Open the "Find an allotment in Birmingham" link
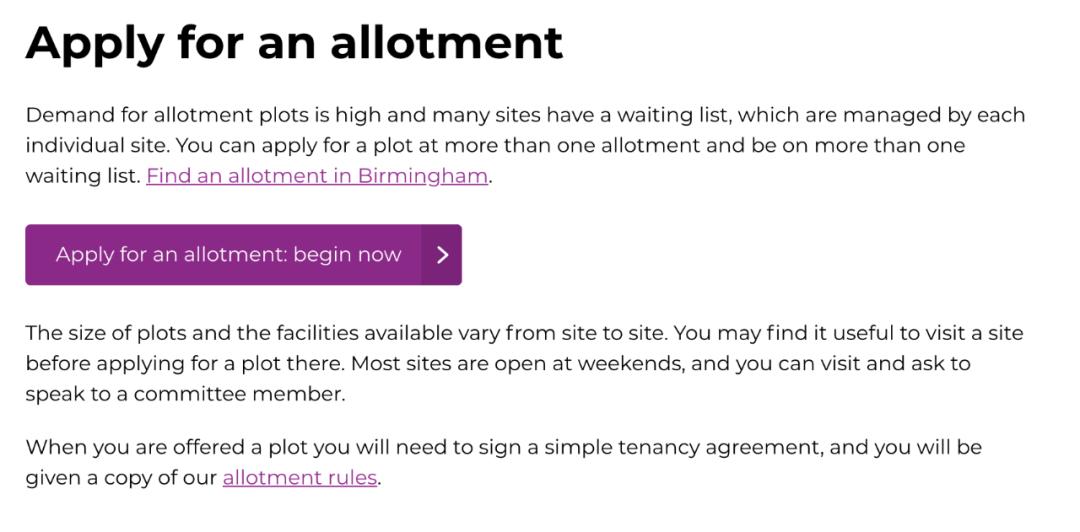 pos(317,176)
